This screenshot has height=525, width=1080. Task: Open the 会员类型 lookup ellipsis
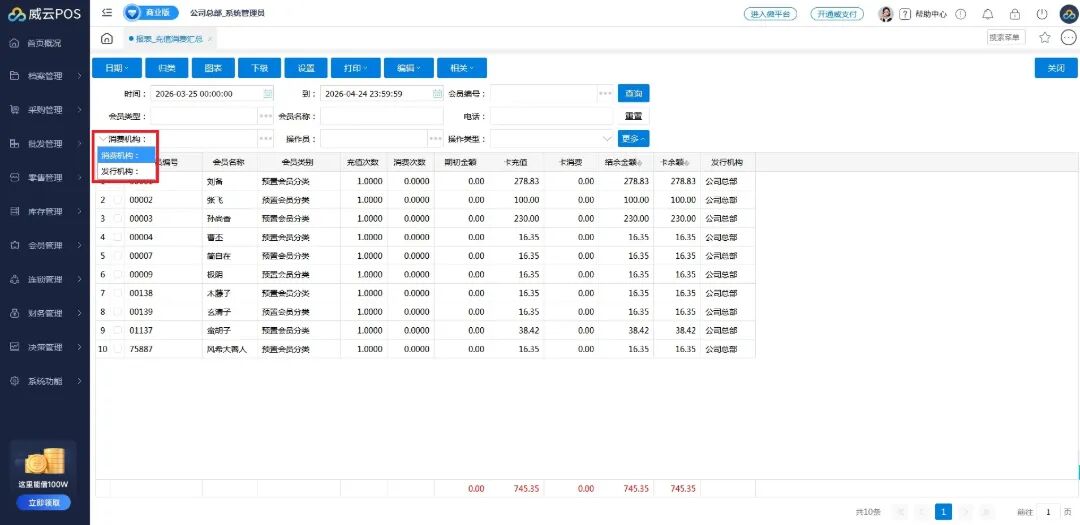pos(266,116)
